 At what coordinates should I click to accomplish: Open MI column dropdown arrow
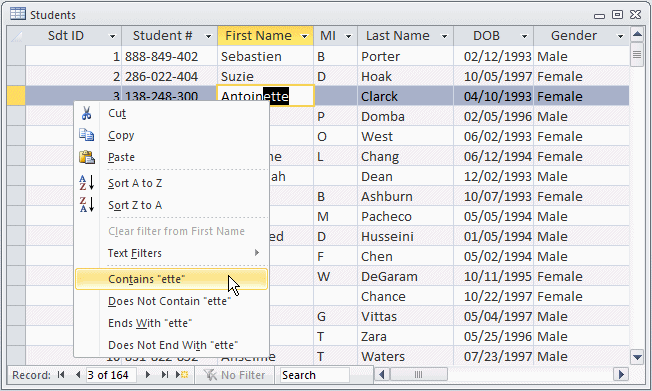pos(348,37)
